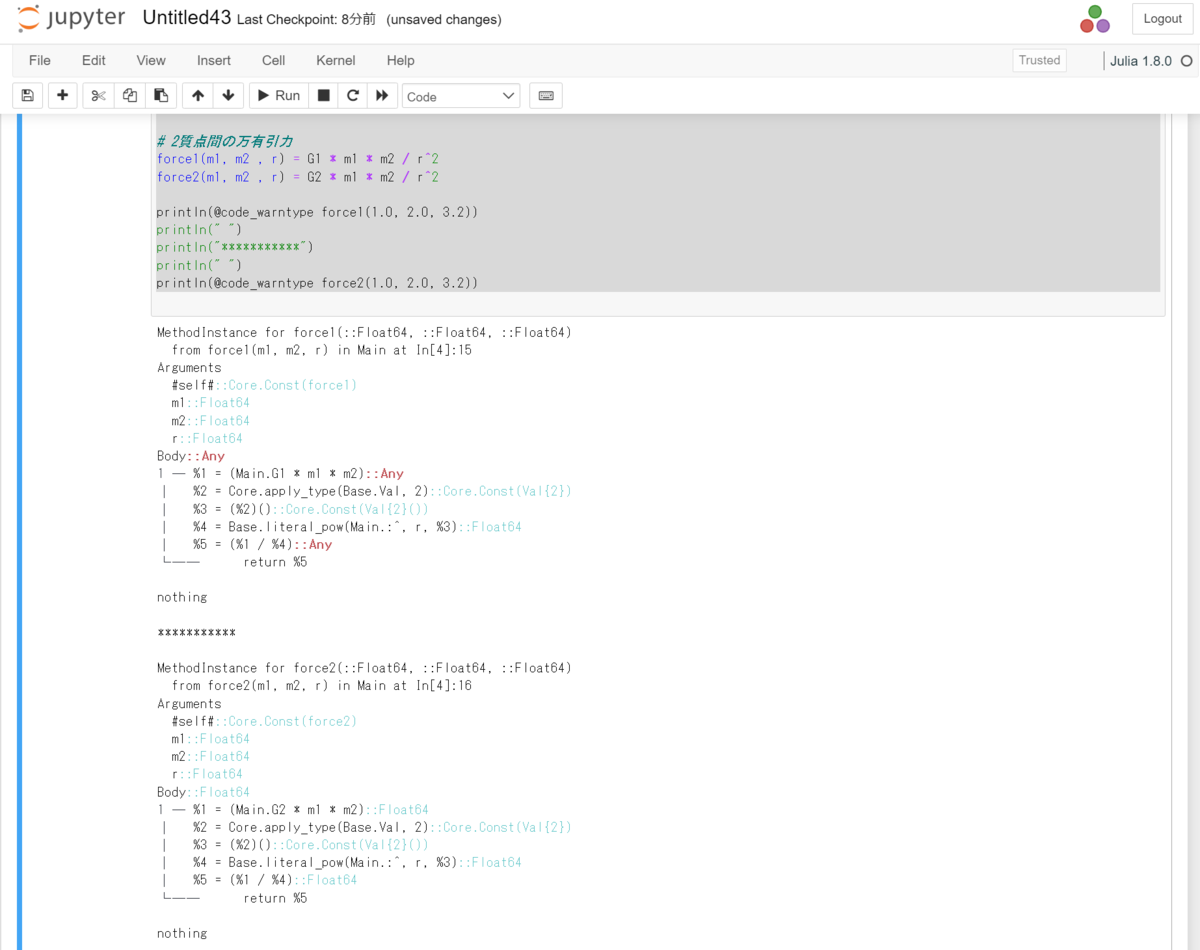Click the Julia logo icon
1200x950 pixels.
pyautogui.click(x=1095, y=19)
